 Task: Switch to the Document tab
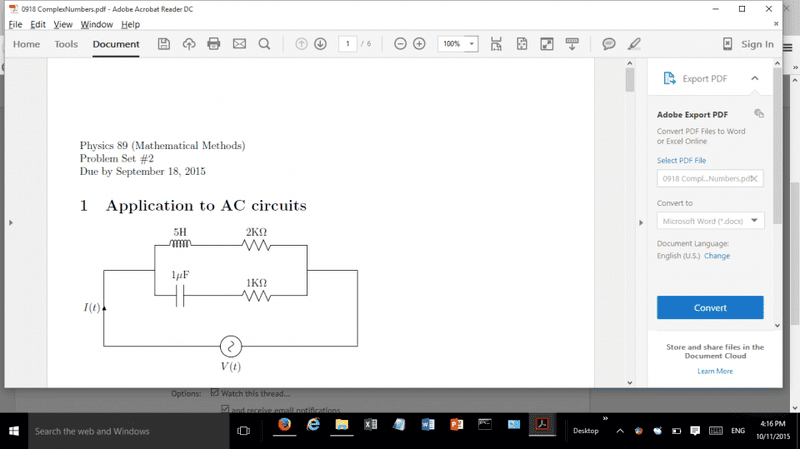(x=116, y=44)
